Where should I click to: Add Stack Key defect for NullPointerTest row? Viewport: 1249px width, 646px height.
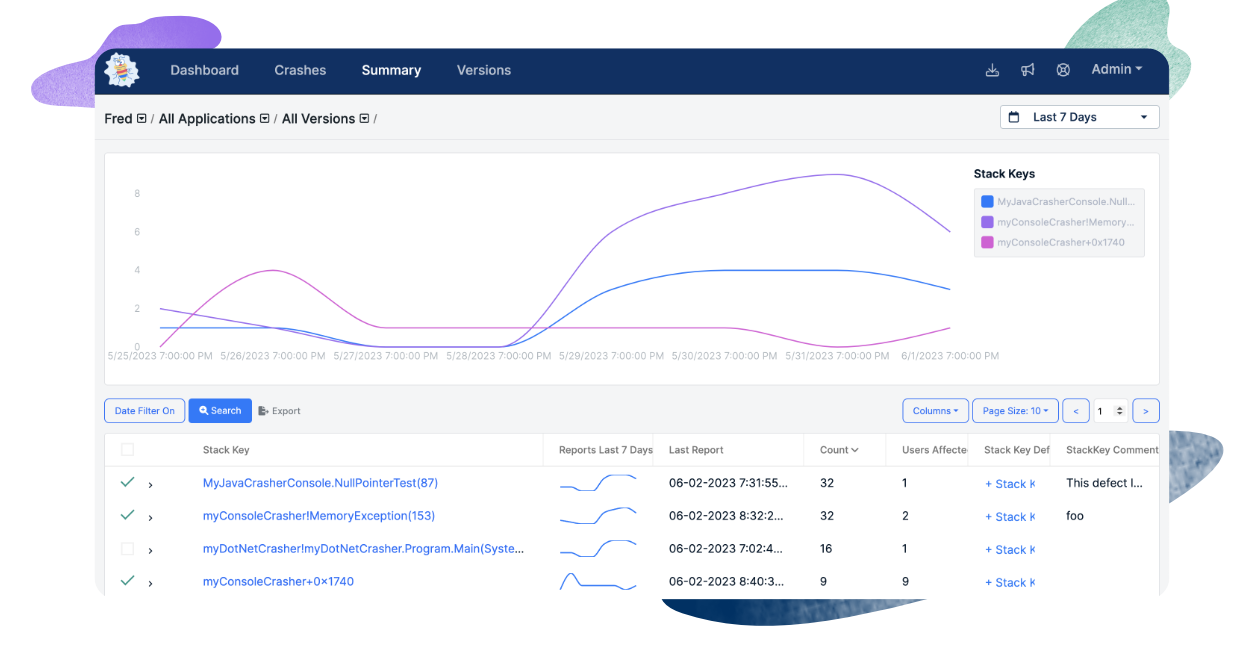[x=1010, y=484]
